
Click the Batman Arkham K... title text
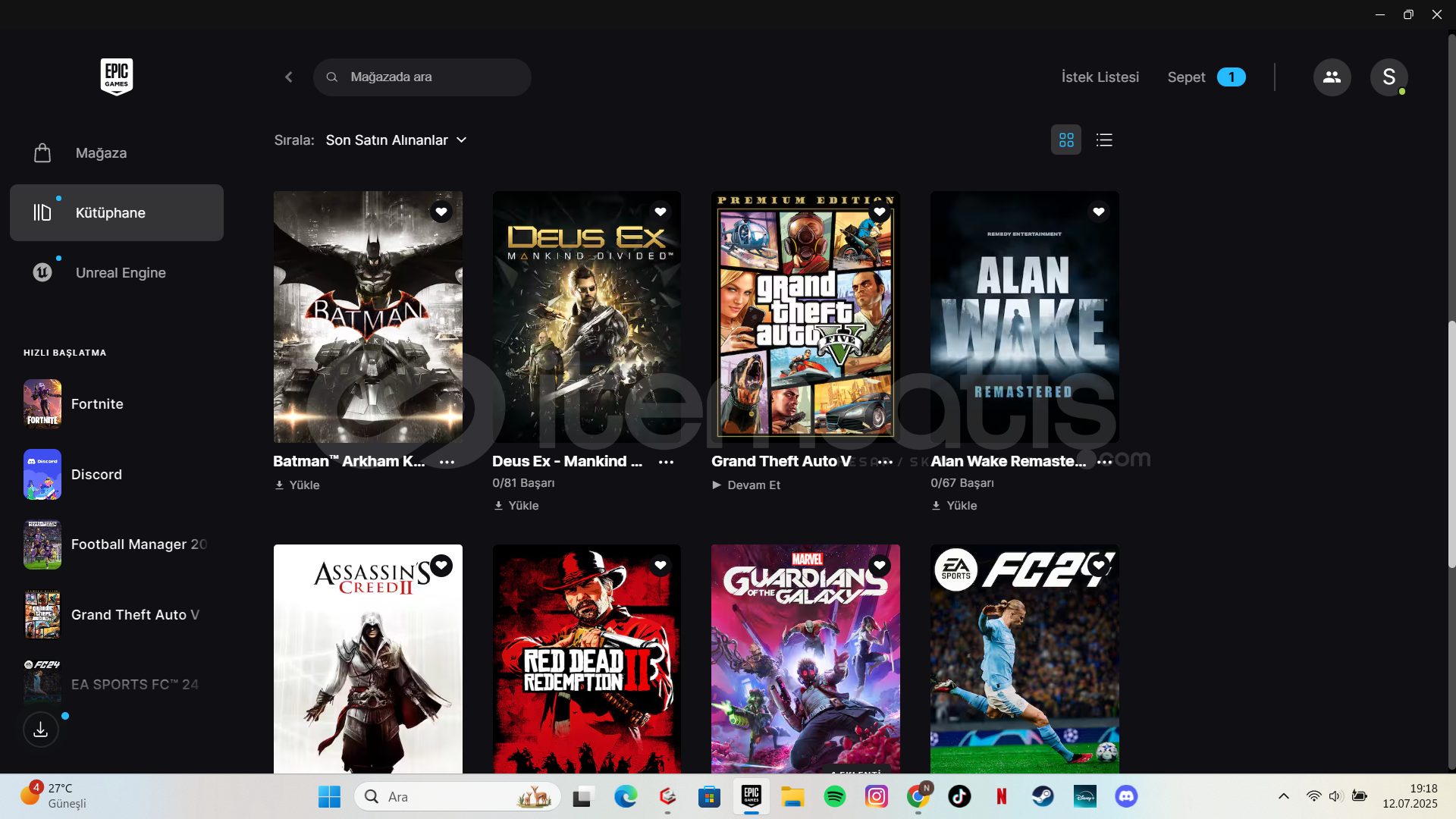click(x=349, y=461)
